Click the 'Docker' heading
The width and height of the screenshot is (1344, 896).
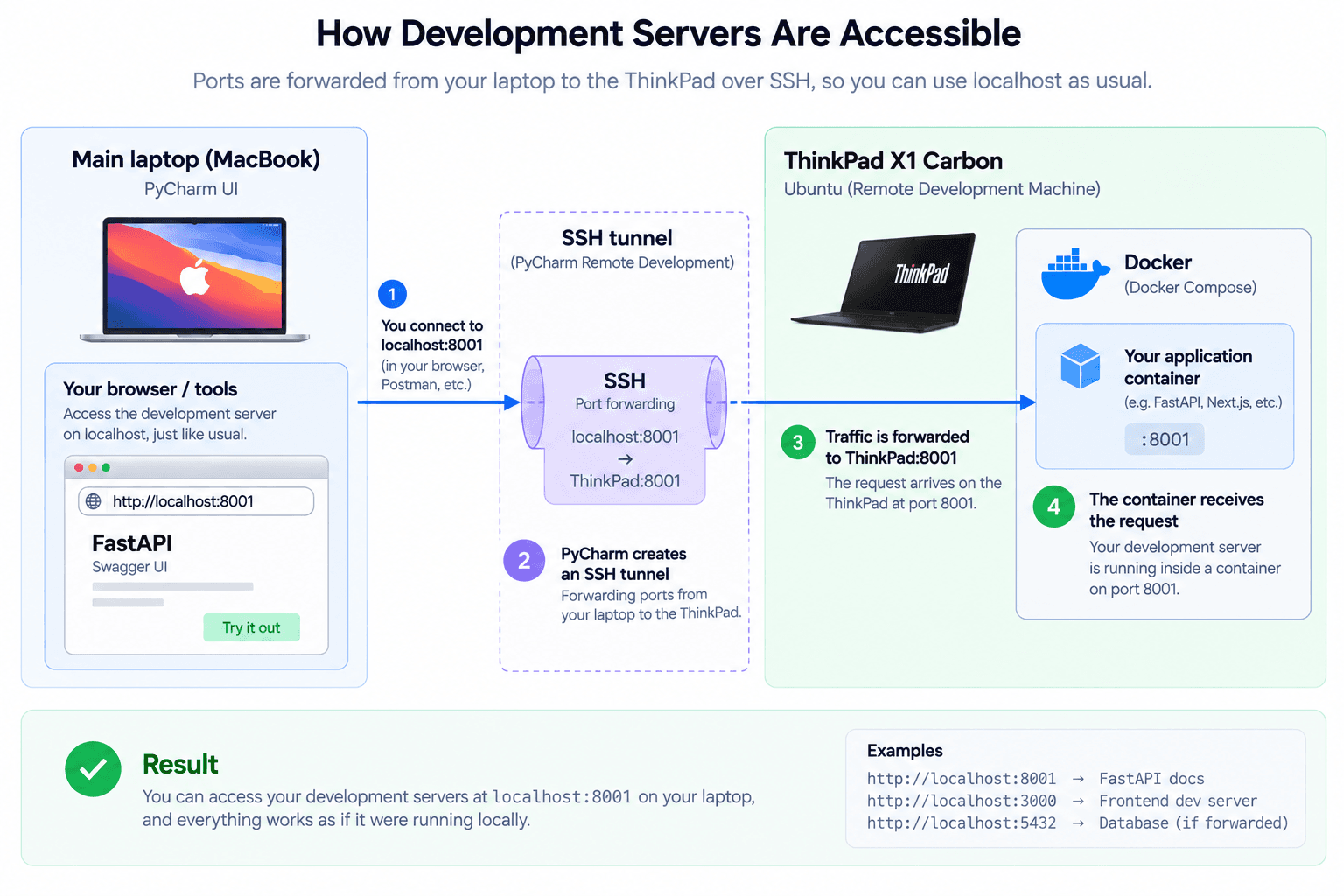(x=1158, y=262)
